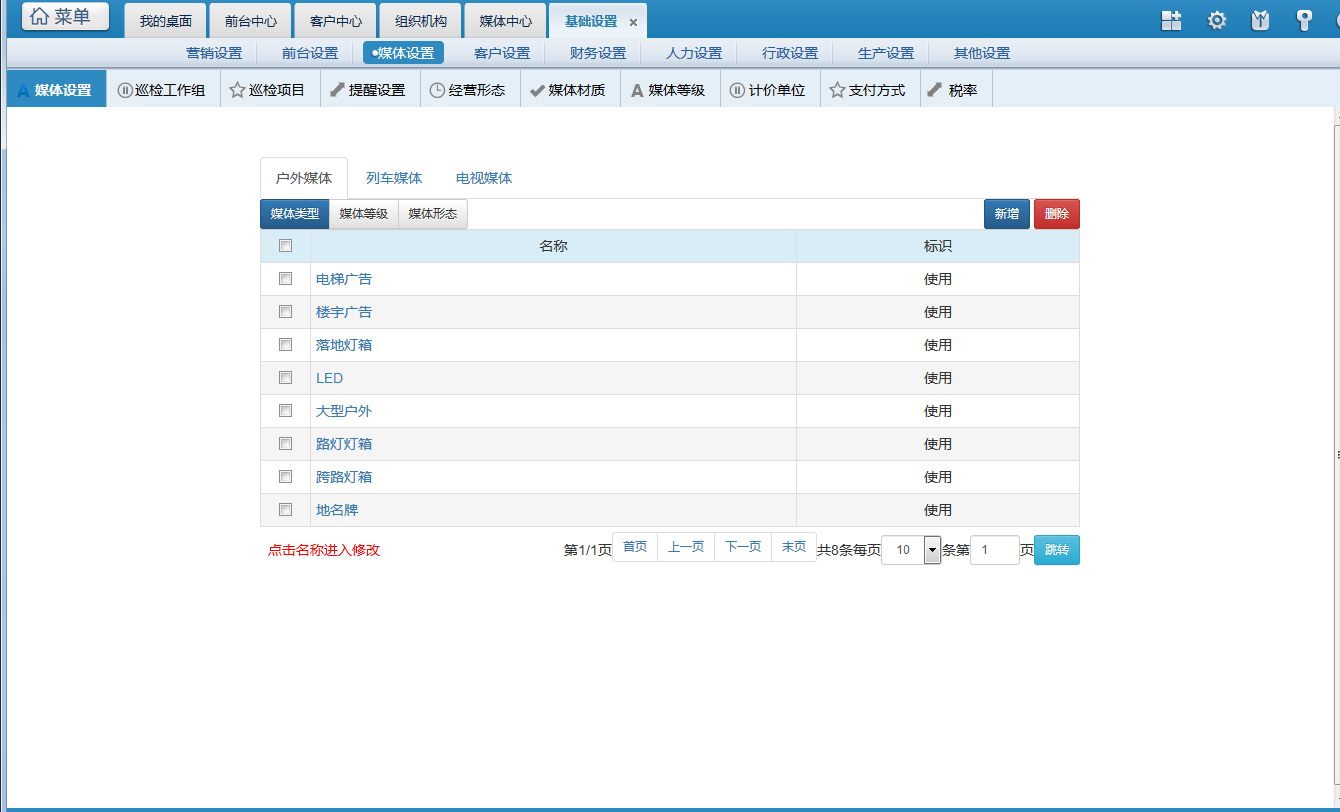
Task: Open 客户设置 menu
Action: tap(502, 53)
